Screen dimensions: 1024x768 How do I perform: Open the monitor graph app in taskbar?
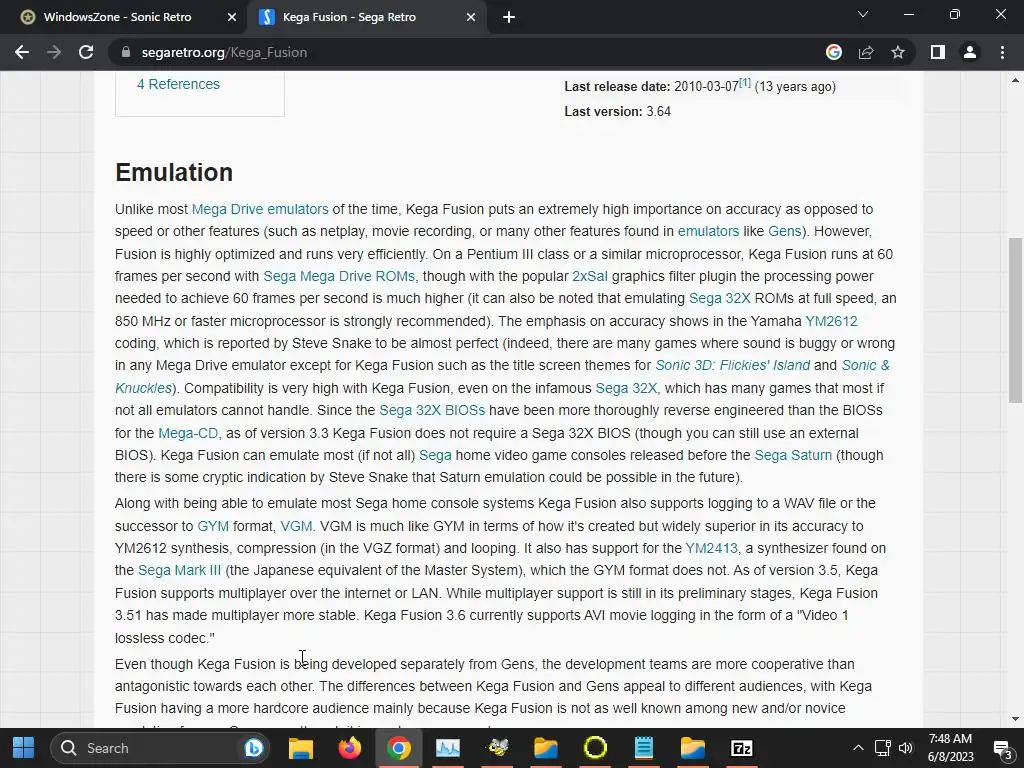click(448, 748)
